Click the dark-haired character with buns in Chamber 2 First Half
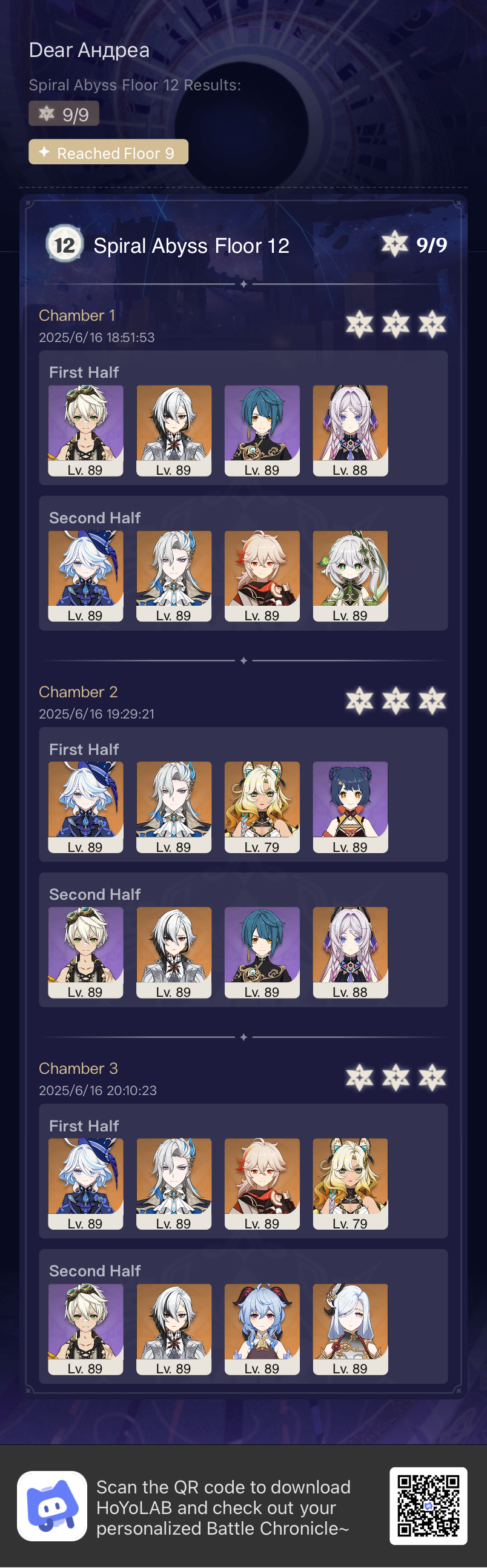 [350, 807]
